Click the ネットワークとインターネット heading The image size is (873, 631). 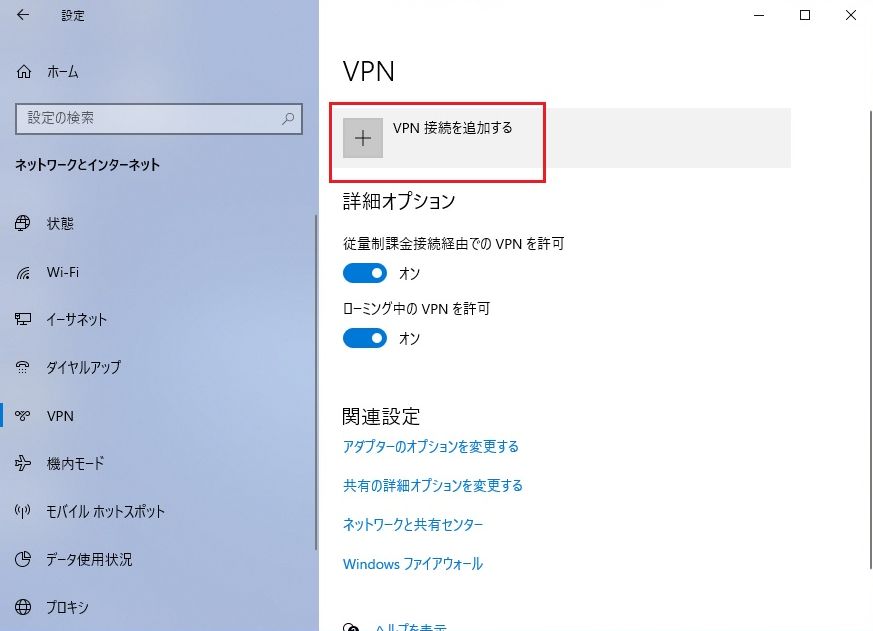pyautogui.click(x=87, y=165)
